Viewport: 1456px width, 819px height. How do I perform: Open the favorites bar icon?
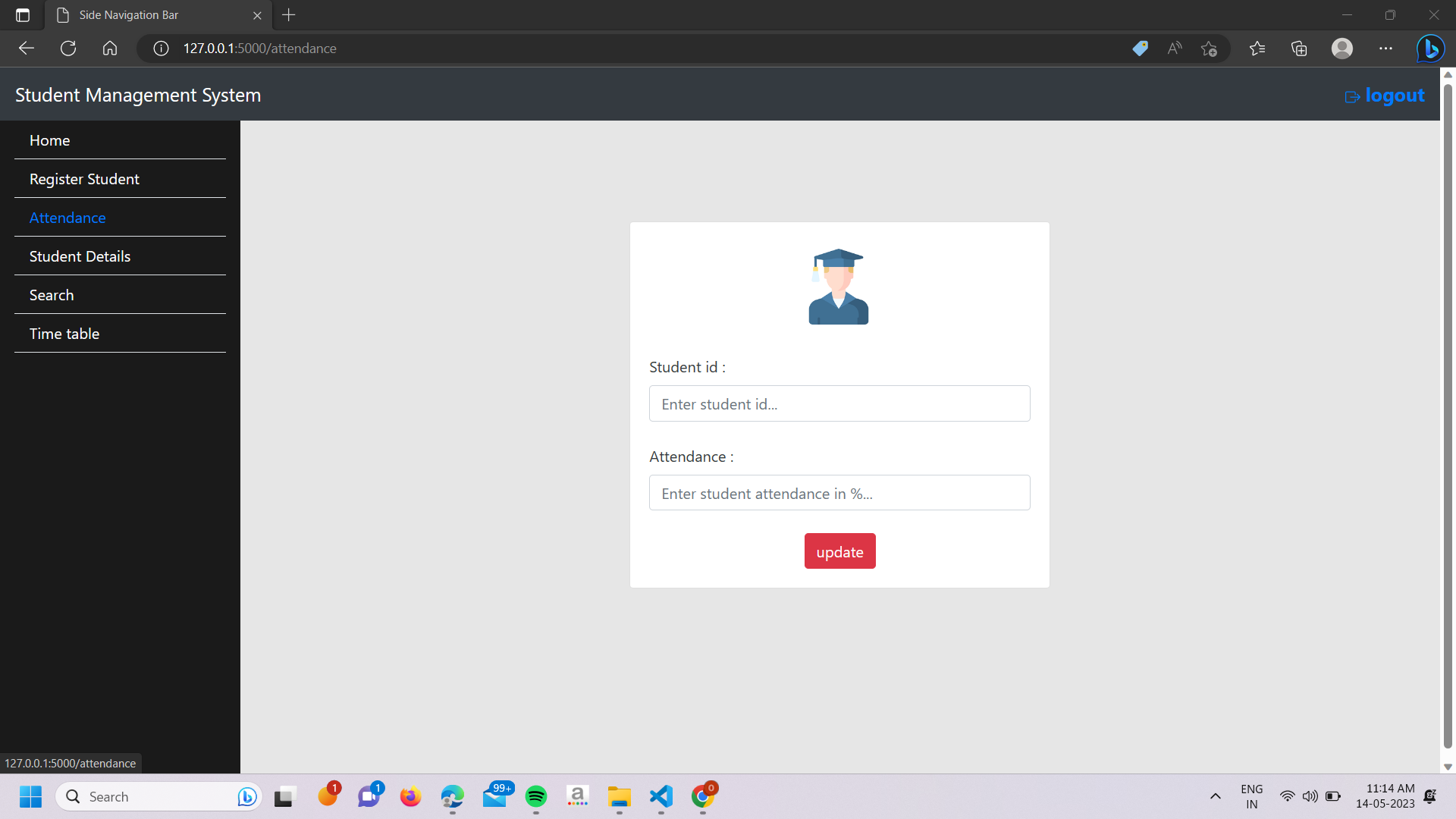tap(1257, 48)
